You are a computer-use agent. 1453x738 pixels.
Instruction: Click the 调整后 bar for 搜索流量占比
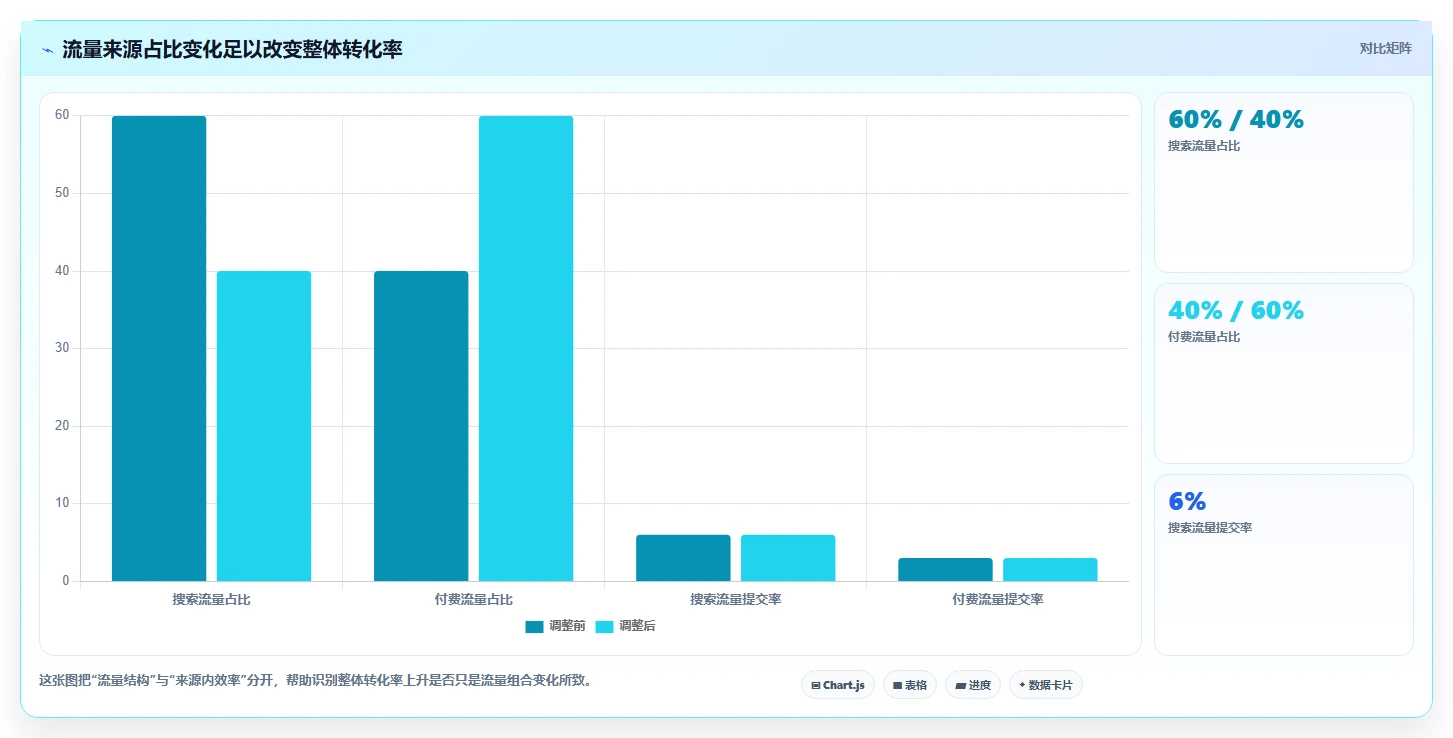264,426
